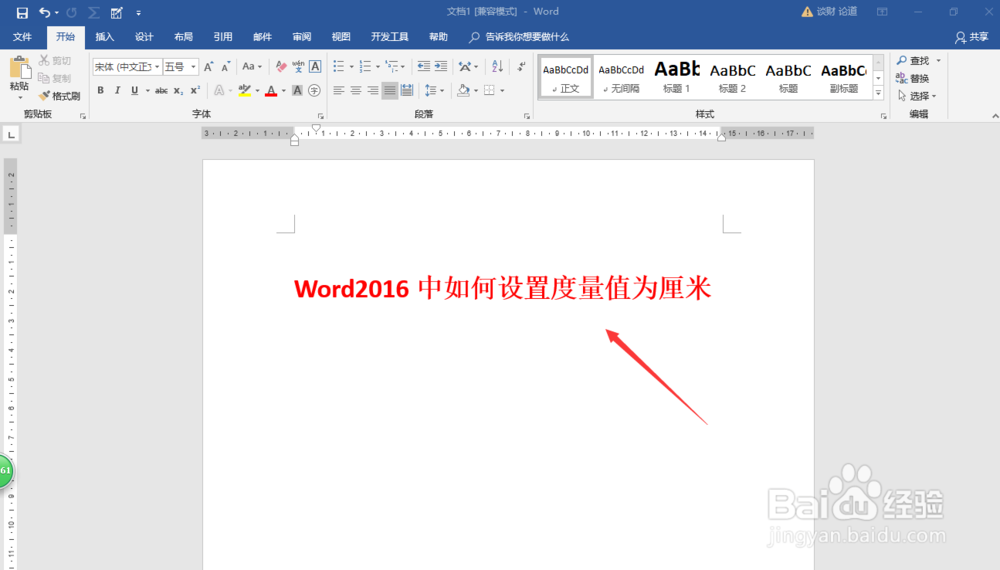The width and height of the screenshot is (1000, 570).
Task: Activate the Format Painter 格式刷
Action: 59,96
